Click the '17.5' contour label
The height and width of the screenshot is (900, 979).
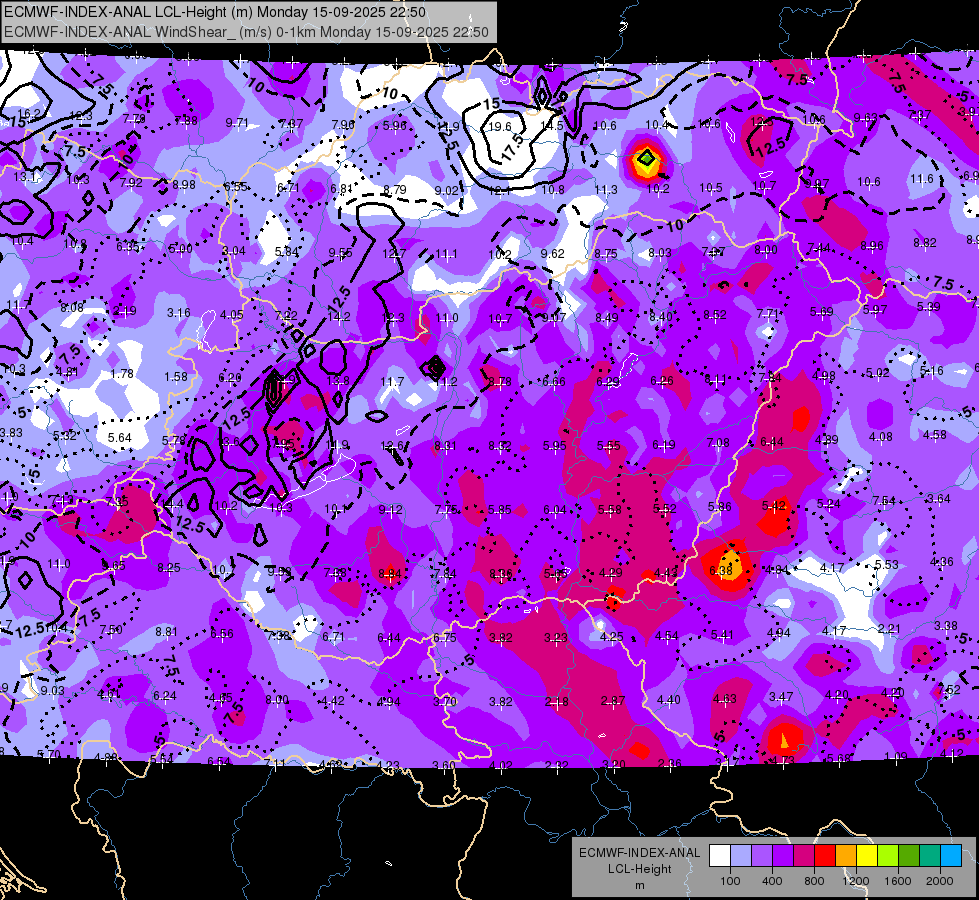pyautogui.click(x=513, y=147)
